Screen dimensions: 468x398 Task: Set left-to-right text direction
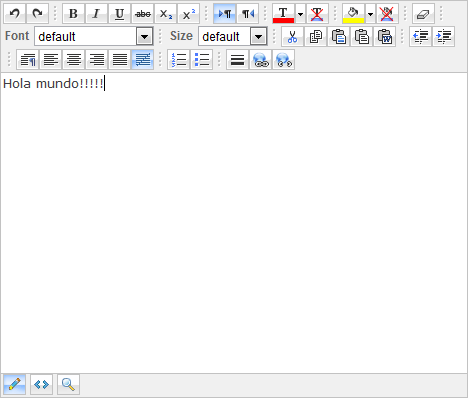point(225,13)
